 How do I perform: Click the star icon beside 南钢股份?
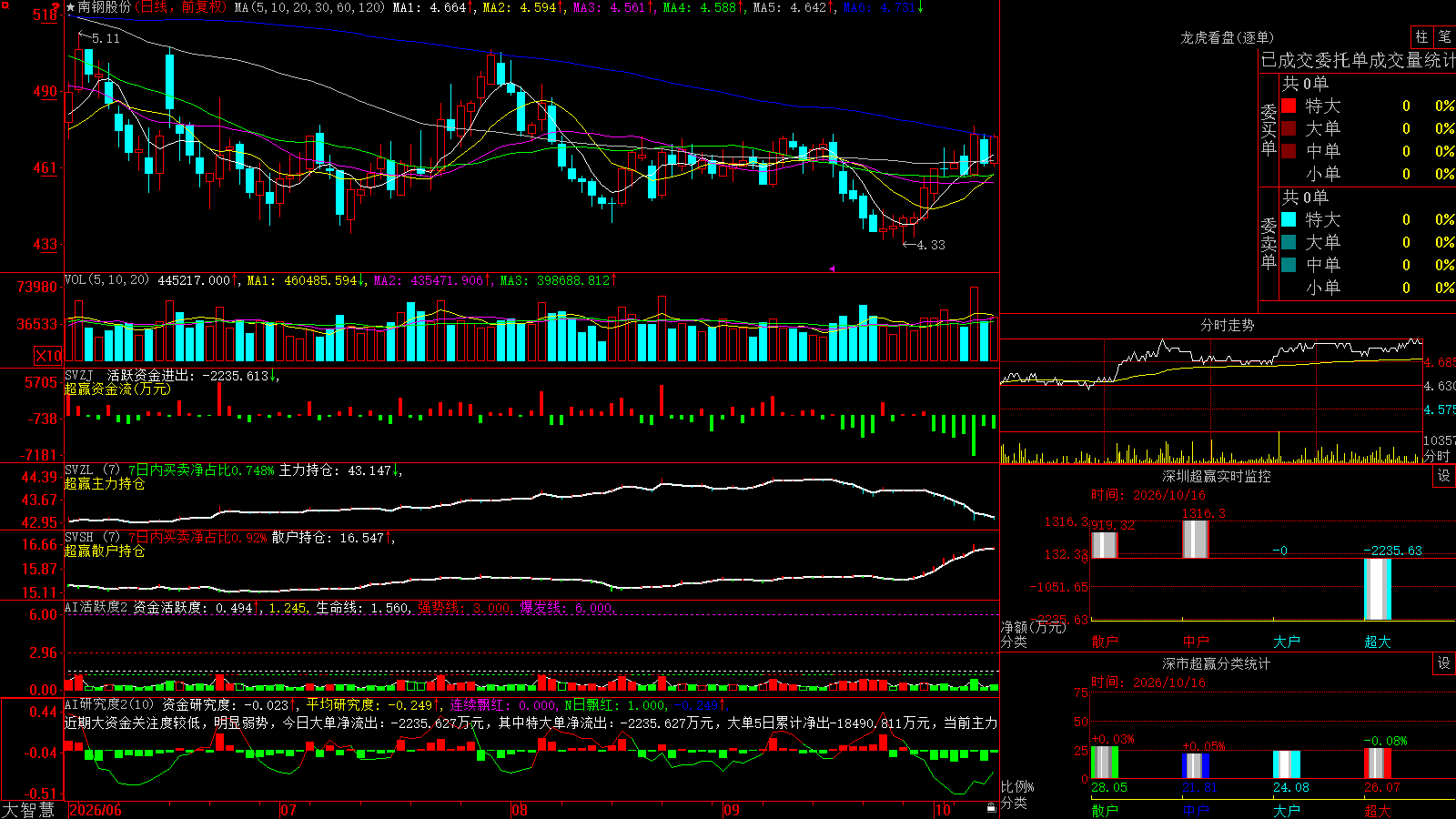tap(71, 7)
